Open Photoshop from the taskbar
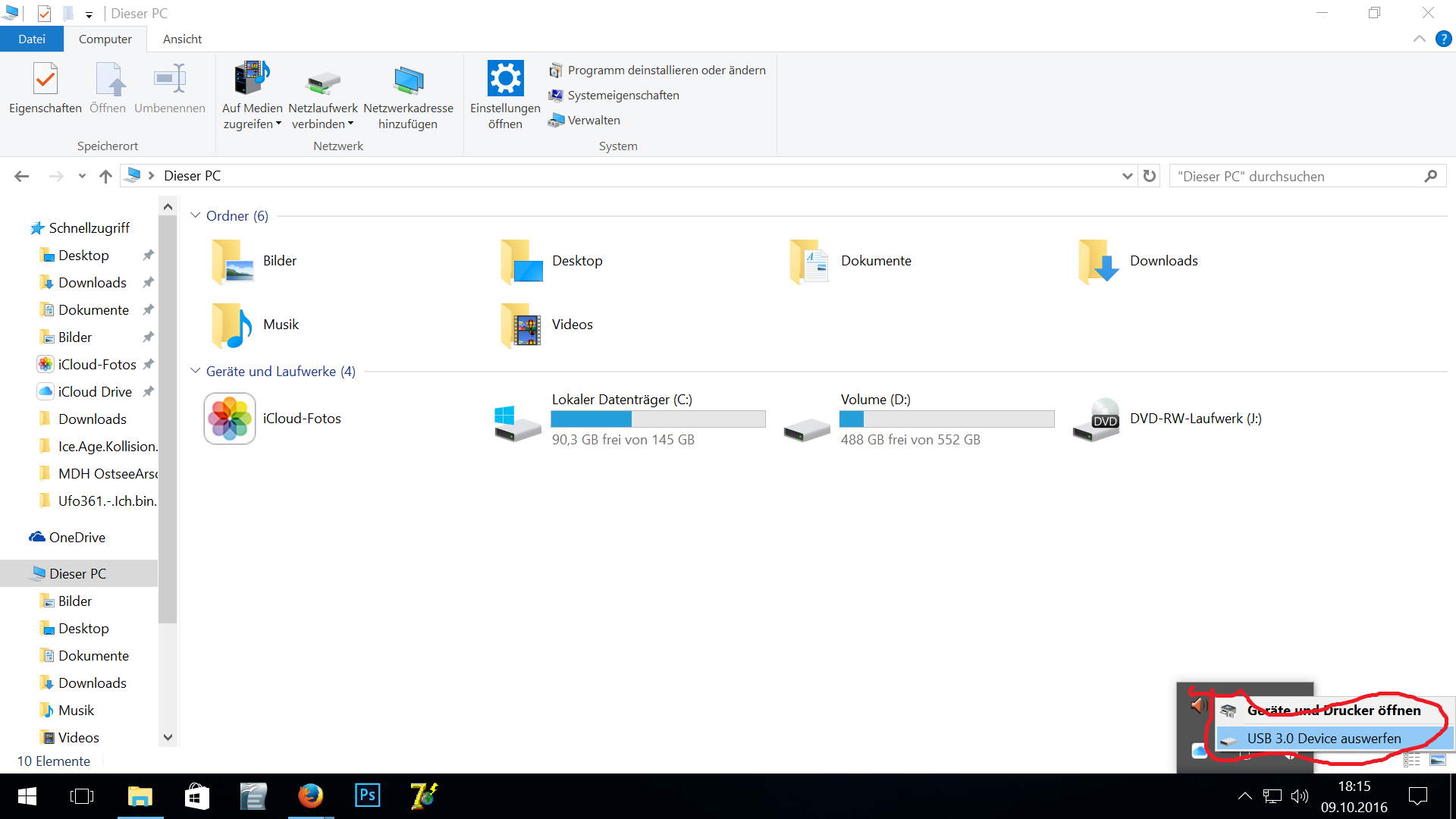1456x819 pixels. pos(367,796)
